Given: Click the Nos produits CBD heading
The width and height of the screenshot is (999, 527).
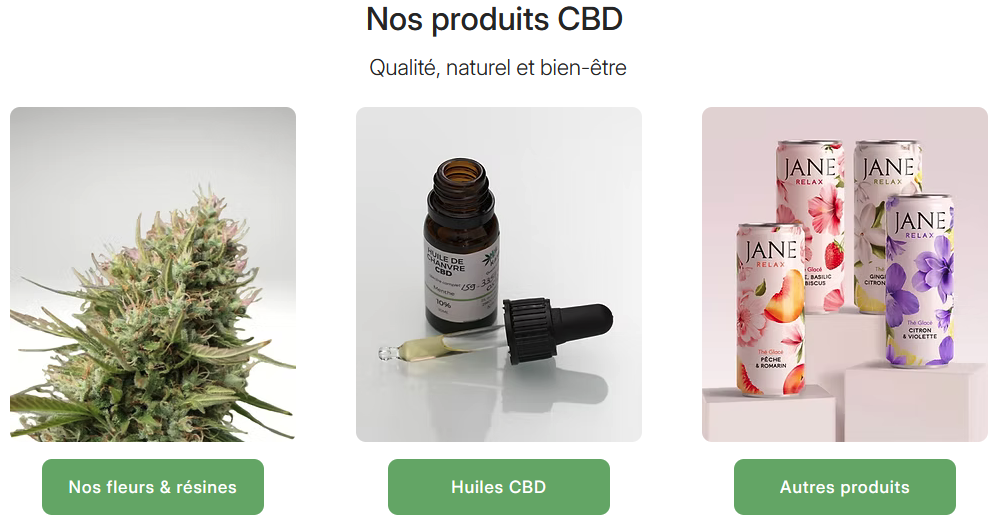Looking at the screenshot, I should [494, 19].
